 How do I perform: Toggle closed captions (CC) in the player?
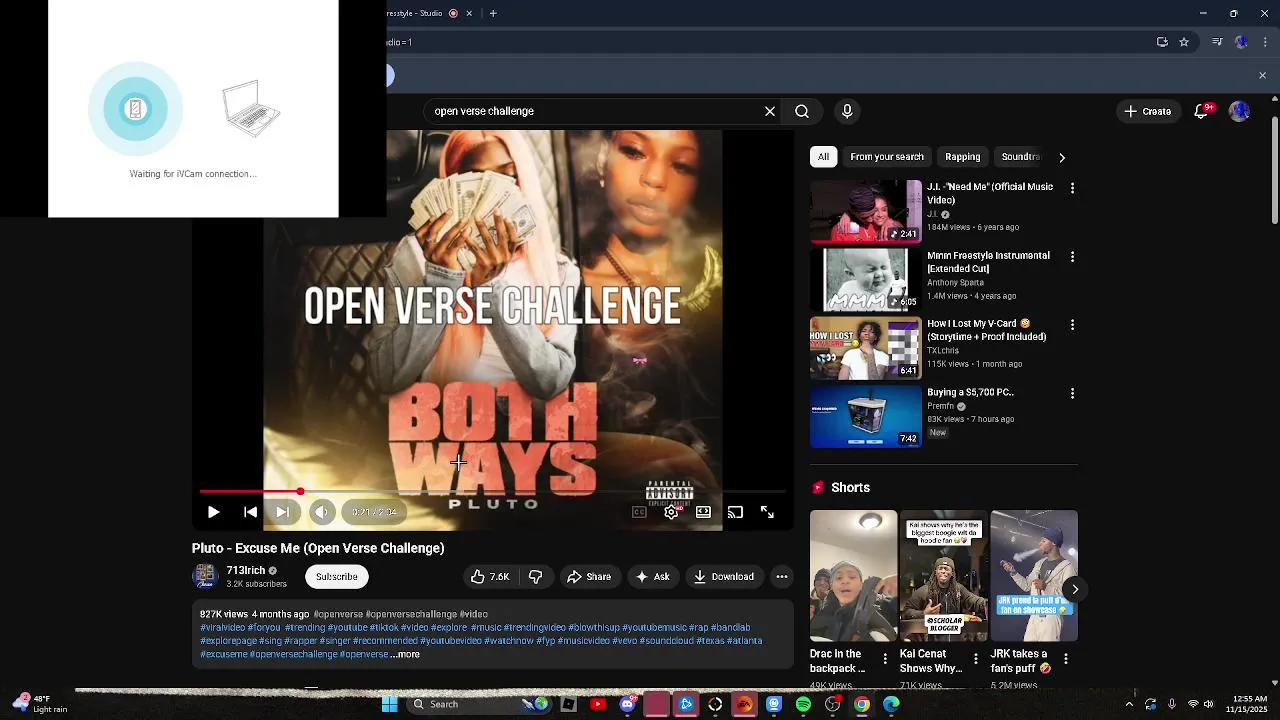639,512
